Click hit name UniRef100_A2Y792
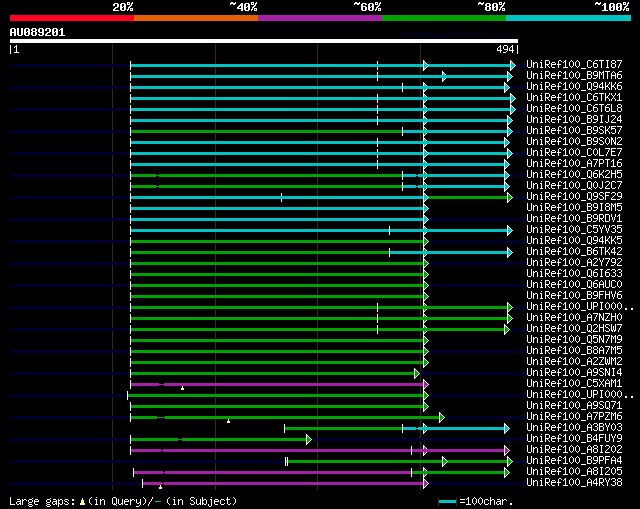This screenshot has width=640, height=509. 574,263
